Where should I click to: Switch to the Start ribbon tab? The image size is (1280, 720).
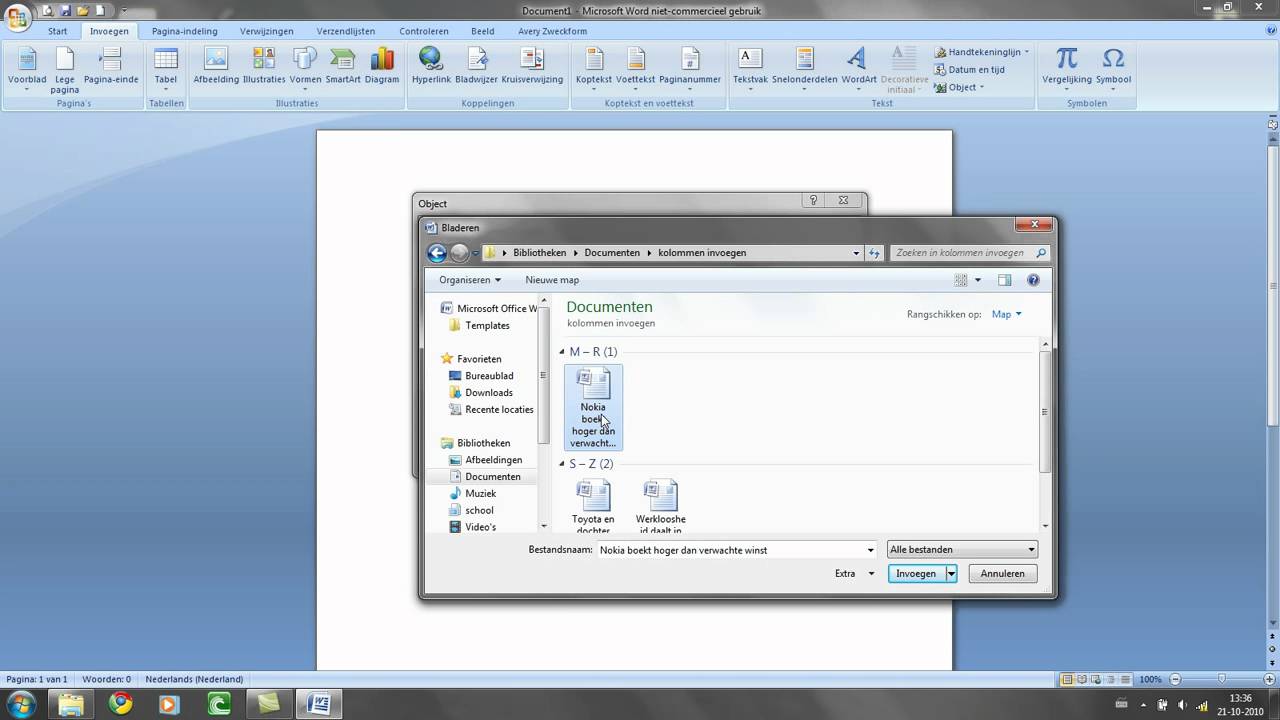tap(58, 31)
